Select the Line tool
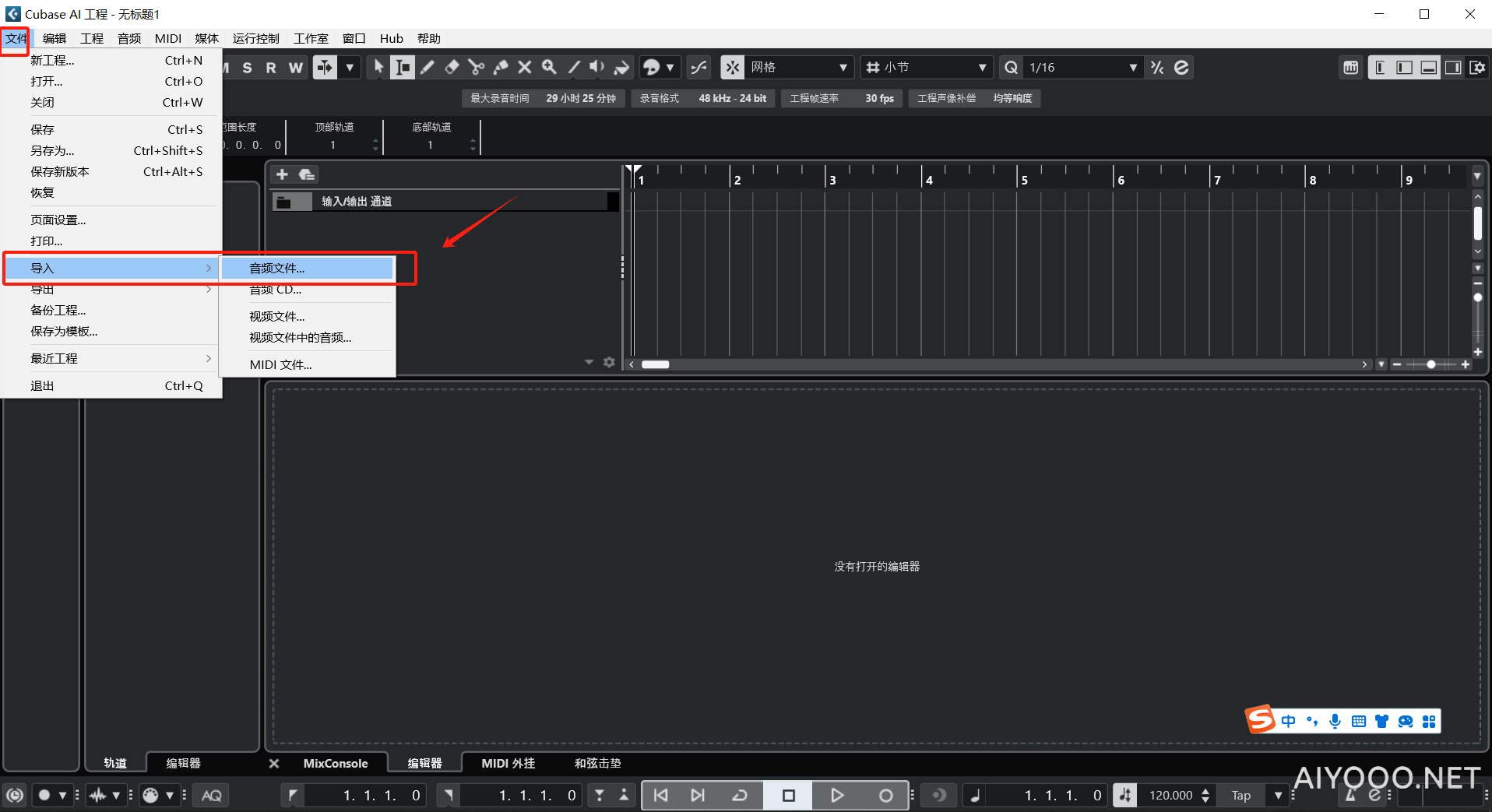This screenshot has width=1492, height=812. tap(574, 68)
